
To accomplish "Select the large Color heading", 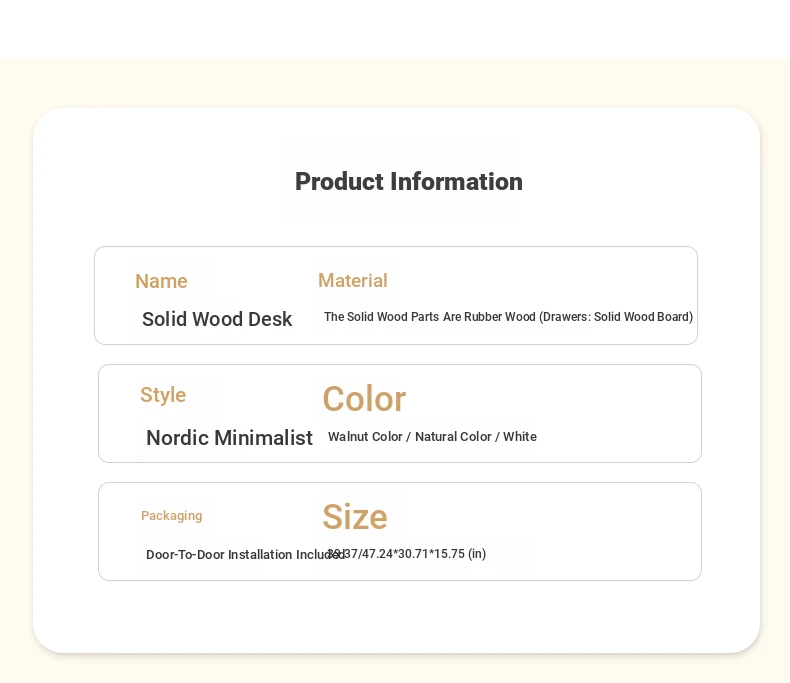I will (363, 399).
